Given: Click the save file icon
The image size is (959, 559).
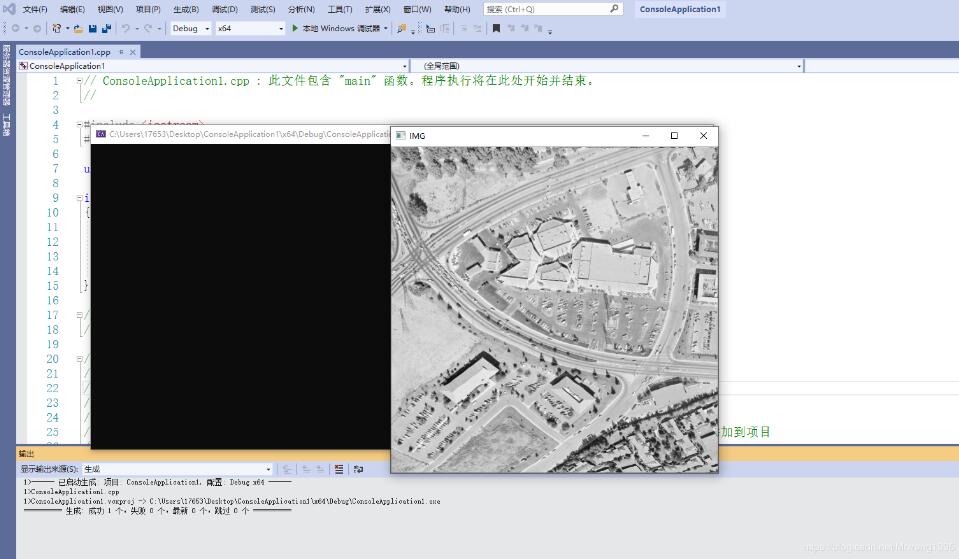Looking at the screenshot, I should click(92, 28).
